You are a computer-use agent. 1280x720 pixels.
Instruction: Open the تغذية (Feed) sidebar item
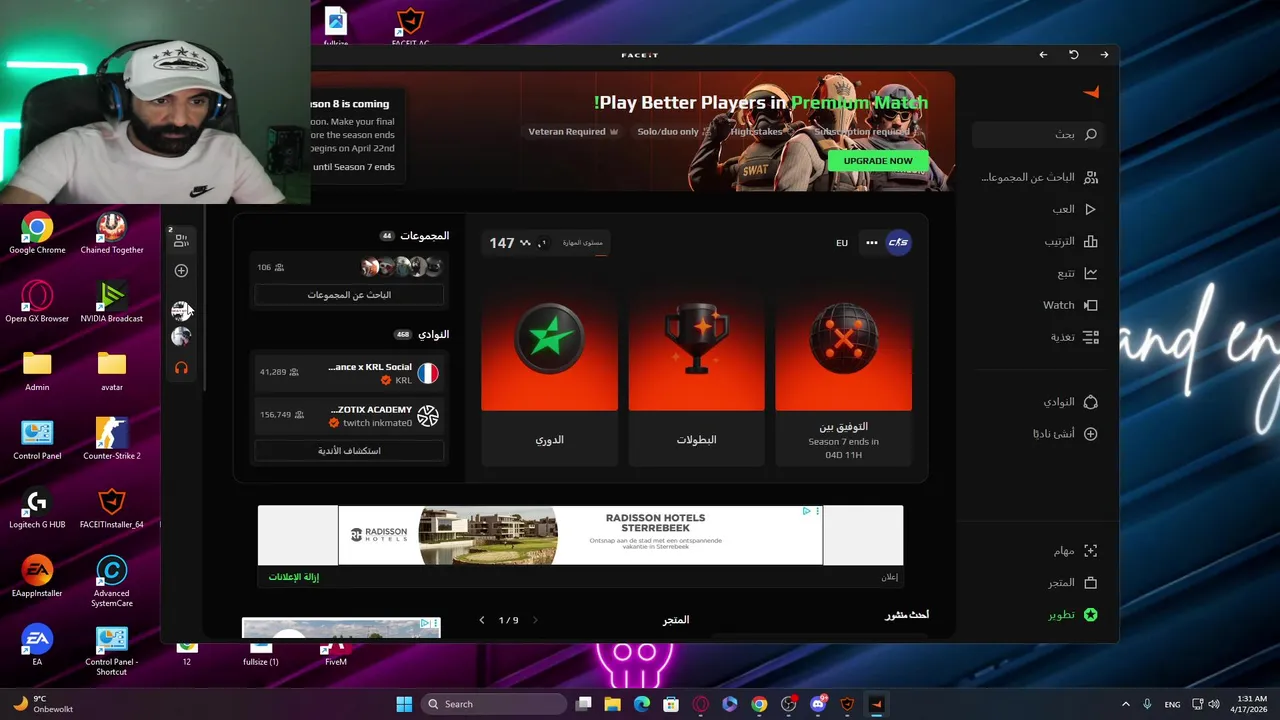pos(1074,337)
